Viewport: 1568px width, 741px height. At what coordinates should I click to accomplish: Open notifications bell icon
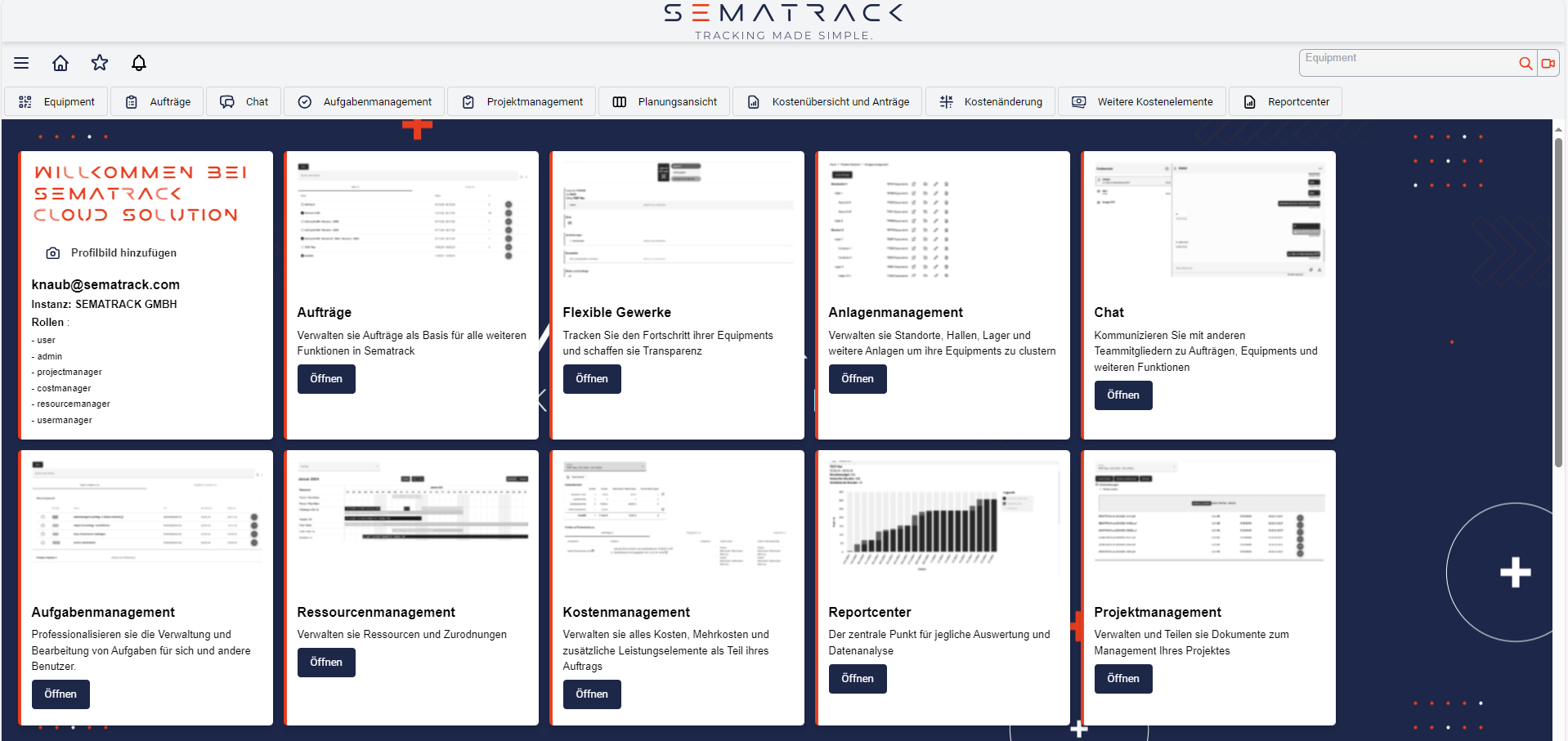(139, 63)
